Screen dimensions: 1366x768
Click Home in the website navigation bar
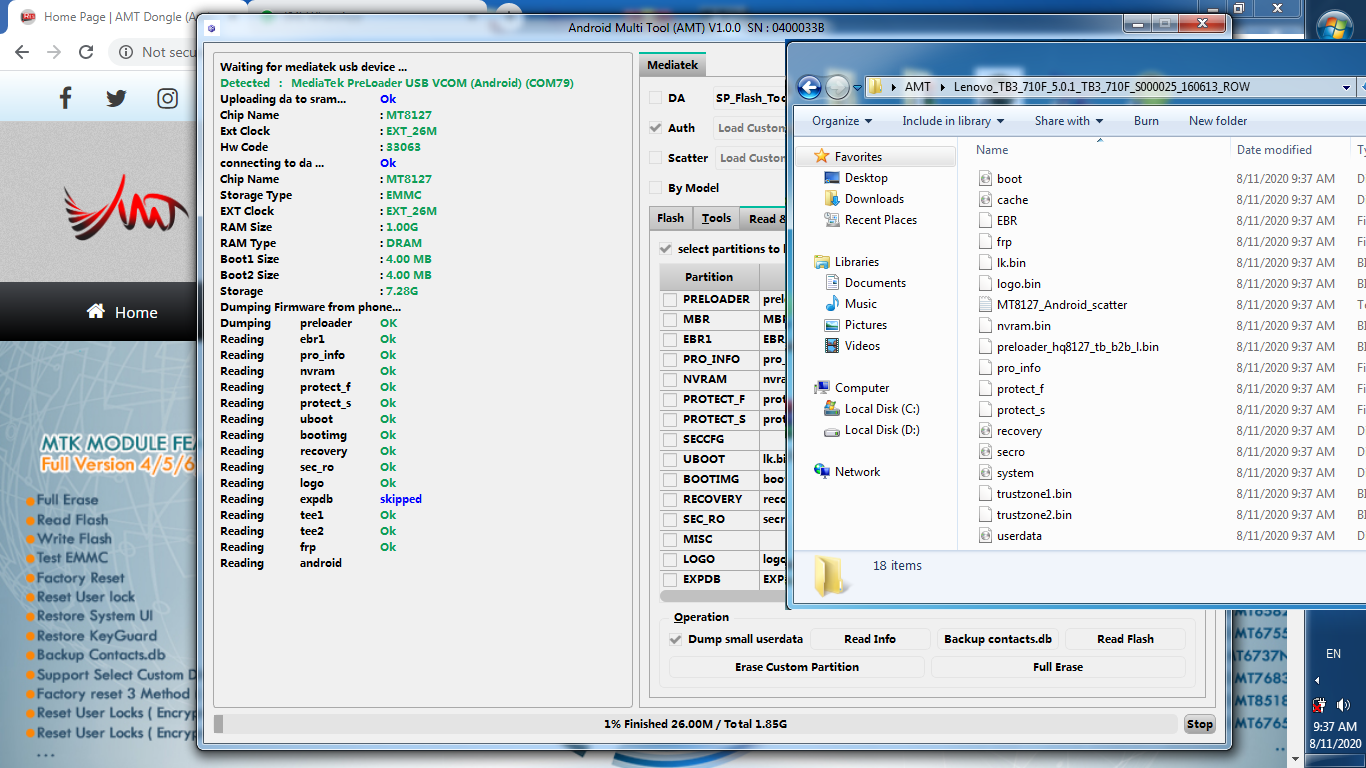(x=122, y=312)
